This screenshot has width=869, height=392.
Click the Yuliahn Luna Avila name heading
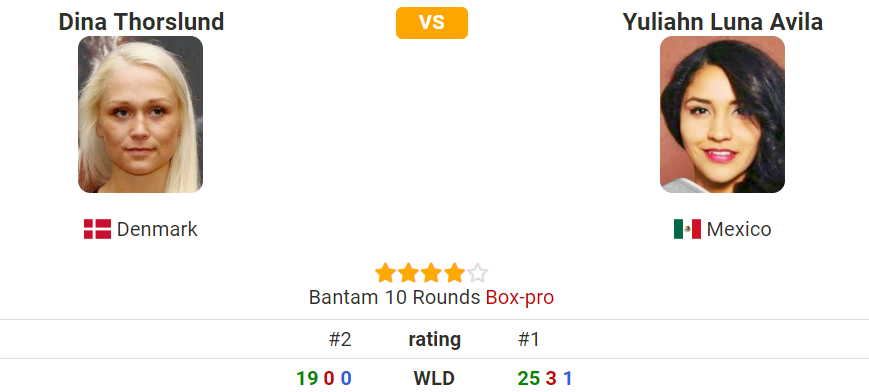click(x=723, y=22)
